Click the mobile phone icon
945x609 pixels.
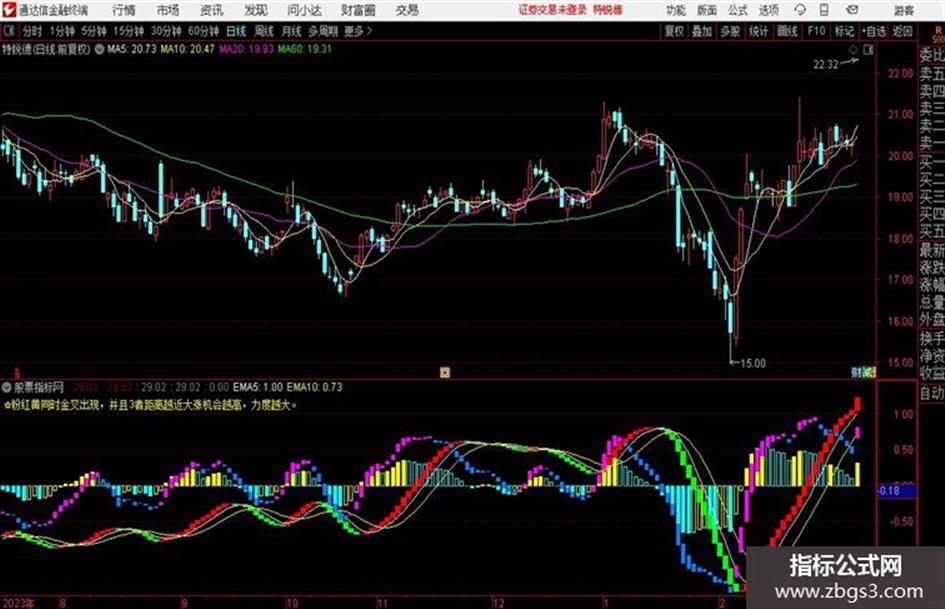coord(824,10)
